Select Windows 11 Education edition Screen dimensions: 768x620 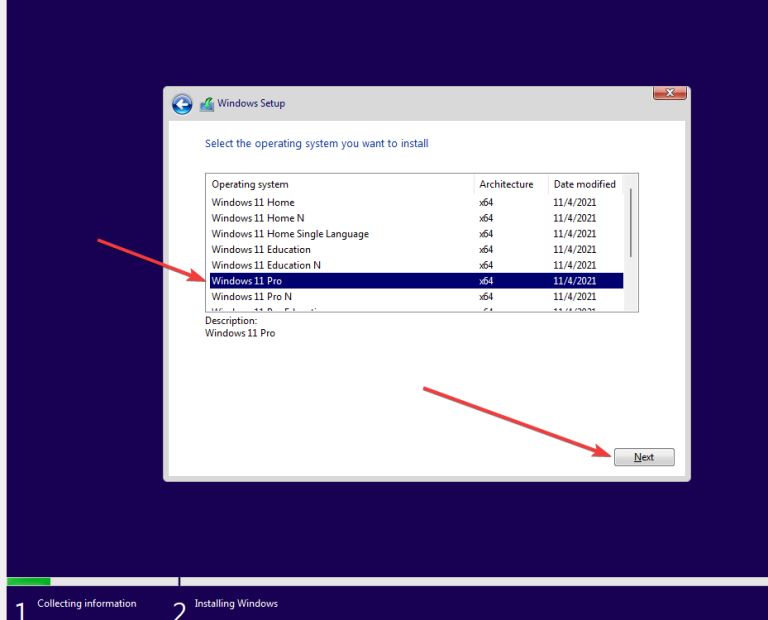(x=416, y=249)
